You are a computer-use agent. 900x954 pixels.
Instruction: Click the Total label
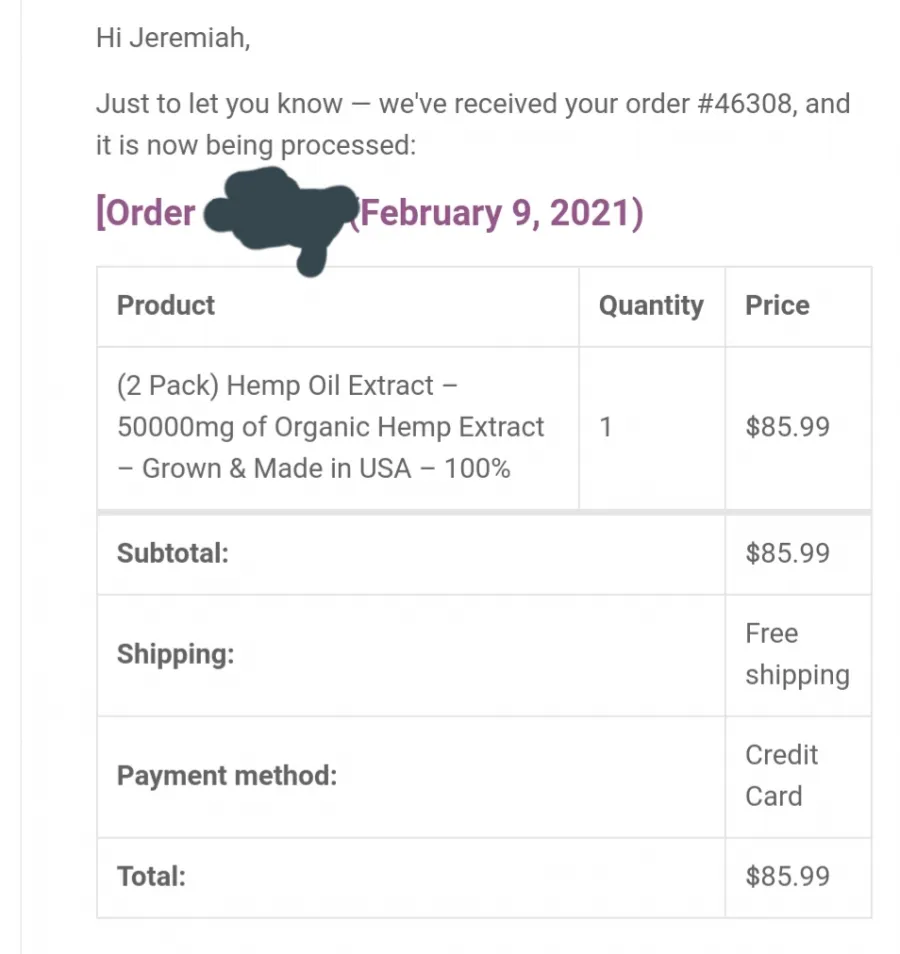[x=151, y=877]
